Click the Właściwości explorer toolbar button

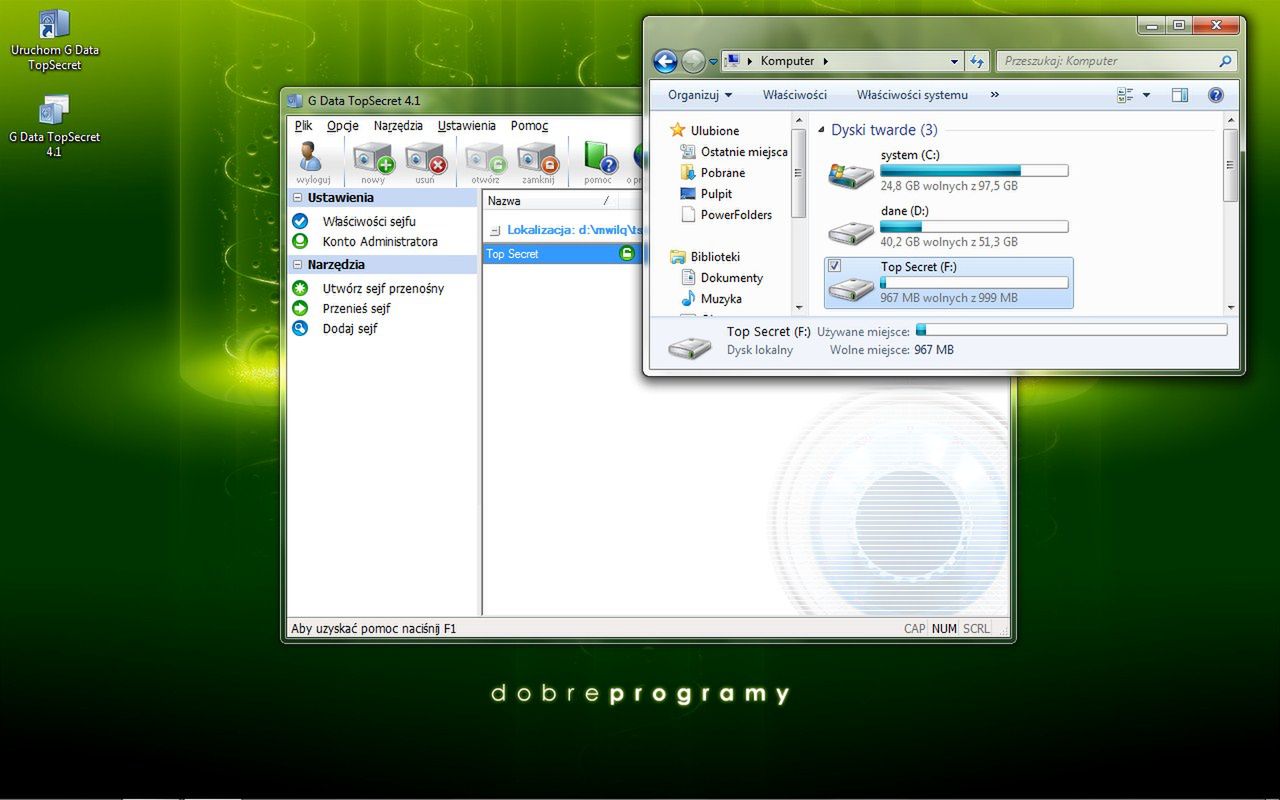coord(795,95)
